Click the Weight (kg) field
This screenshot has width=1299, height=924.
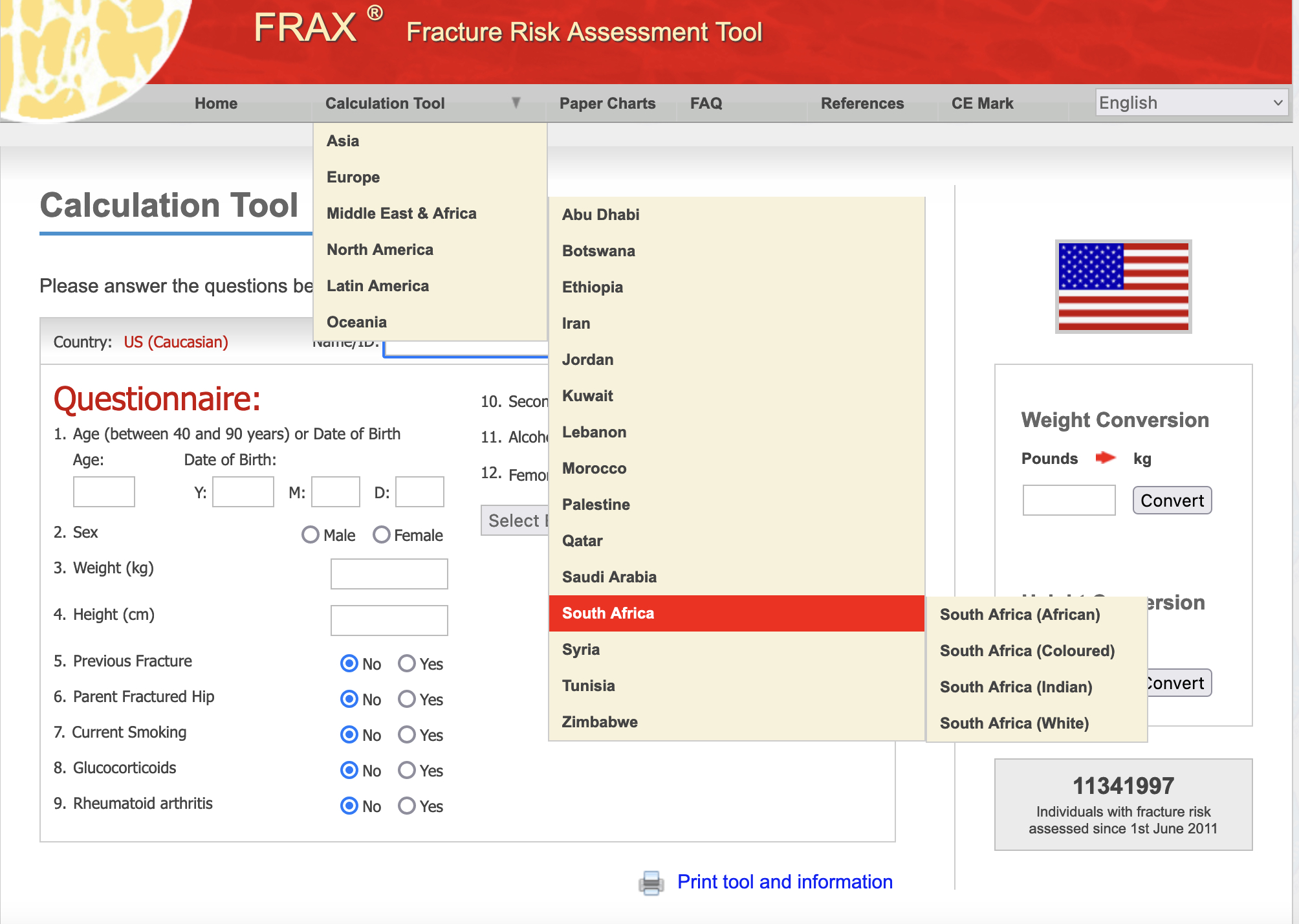(x=389, y=574)
